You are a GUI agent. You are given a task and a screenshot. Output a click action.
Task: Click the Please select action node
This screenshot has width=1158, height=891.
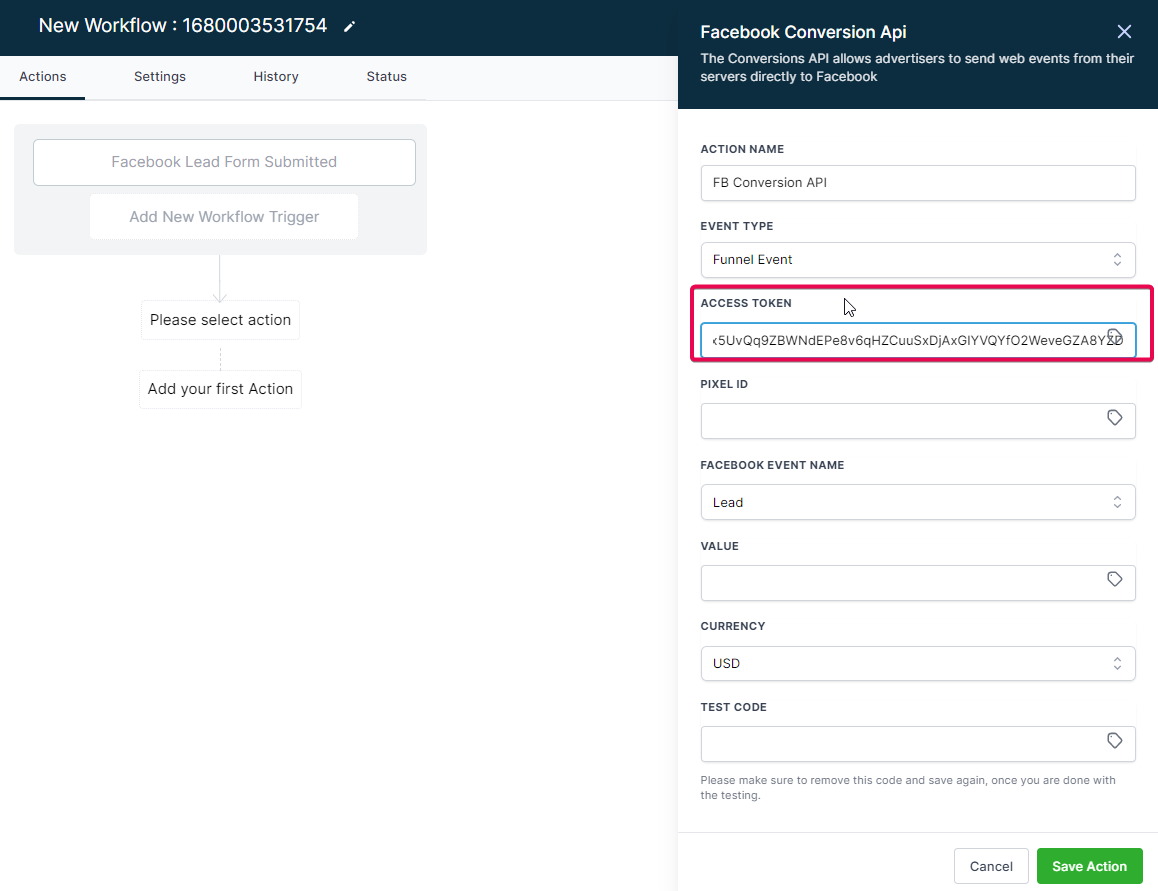coord(220,320)
